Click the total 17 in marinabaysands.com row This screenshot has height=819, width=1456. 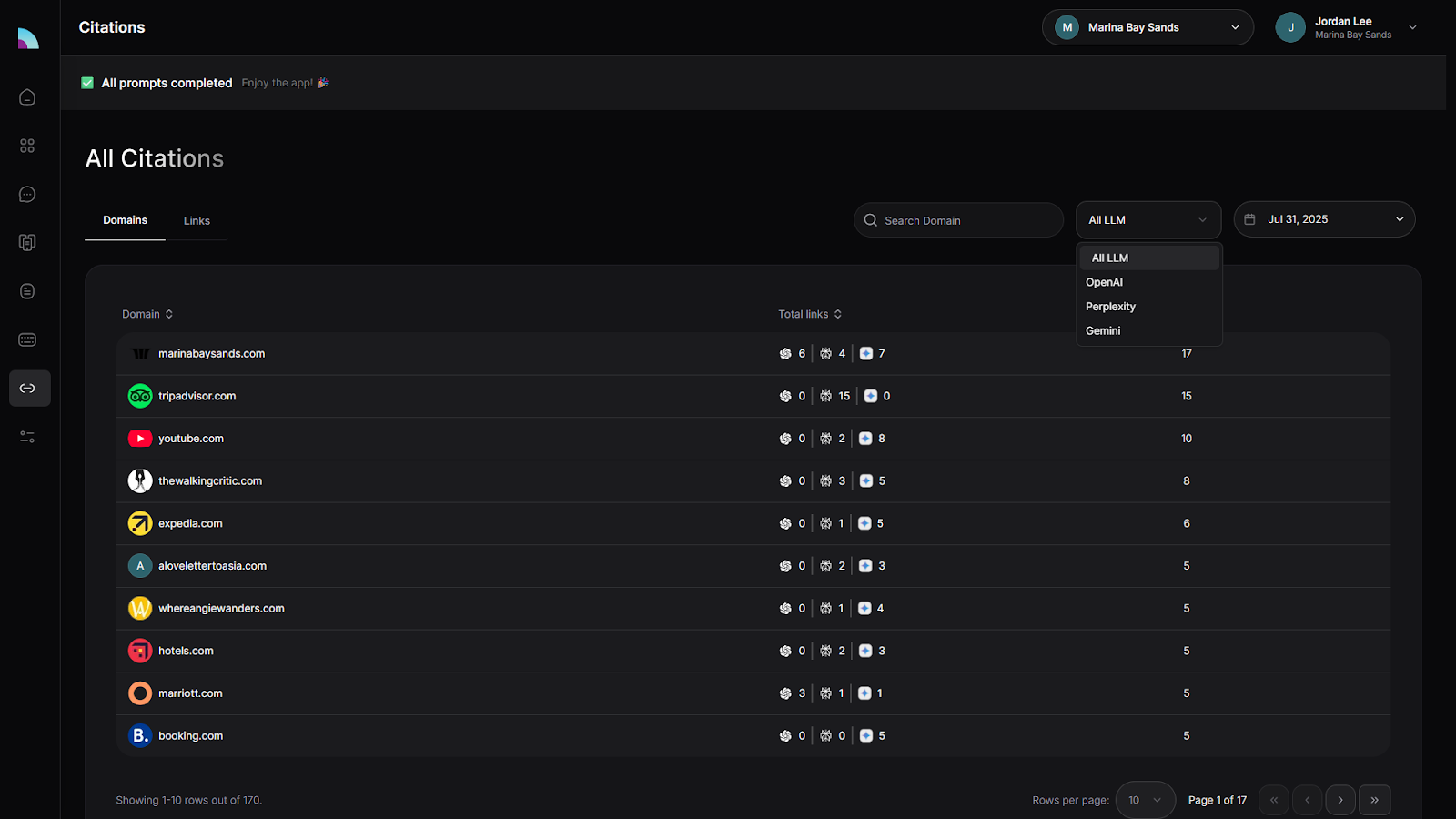click(1187, 354)
